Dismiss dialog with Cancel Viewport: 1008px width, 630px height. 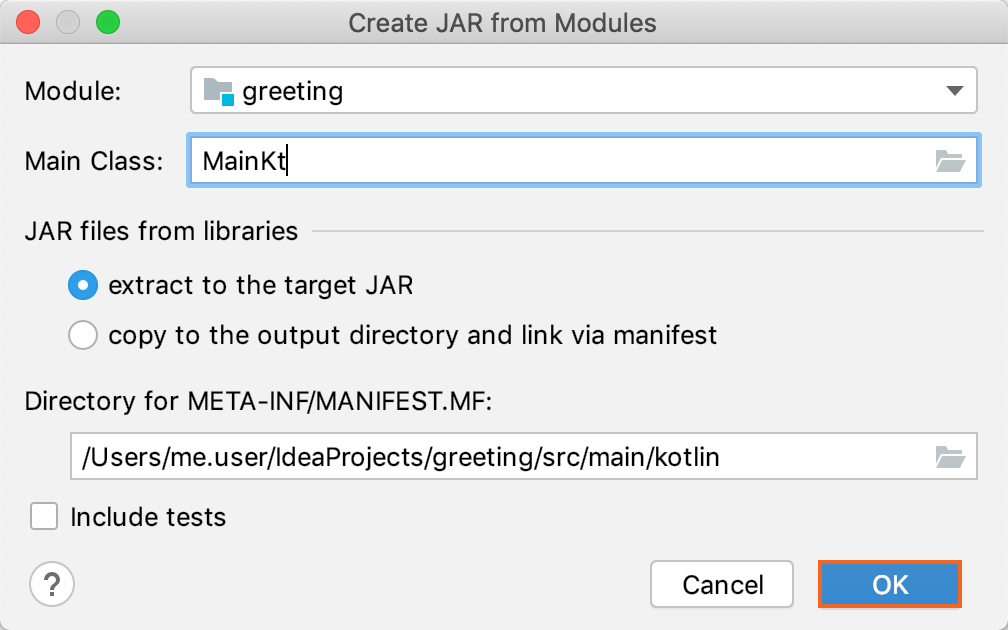pyautogui.click(x=722, y=584)
